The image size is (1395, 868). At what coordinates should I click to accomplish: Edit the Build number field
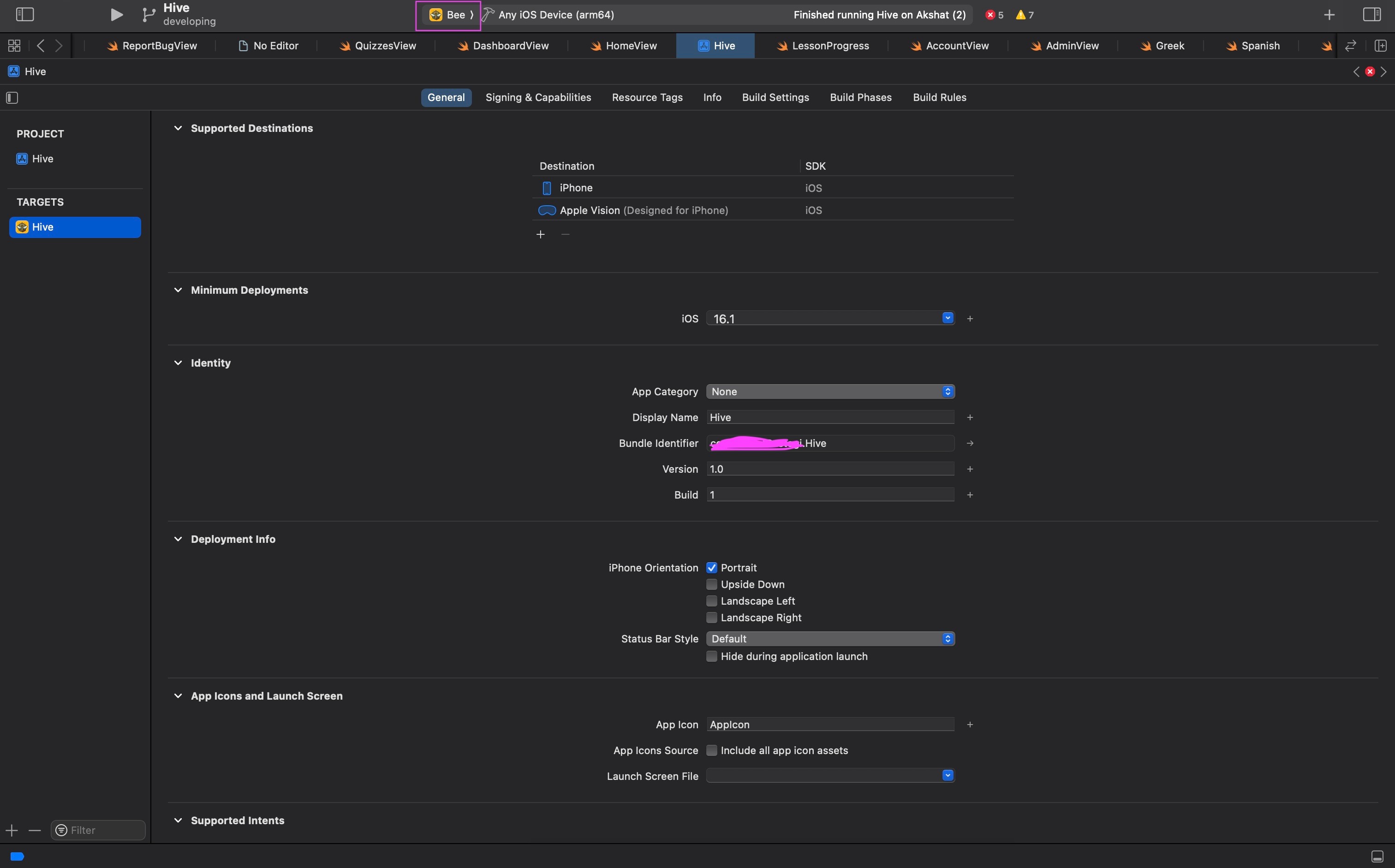[830, 495]
